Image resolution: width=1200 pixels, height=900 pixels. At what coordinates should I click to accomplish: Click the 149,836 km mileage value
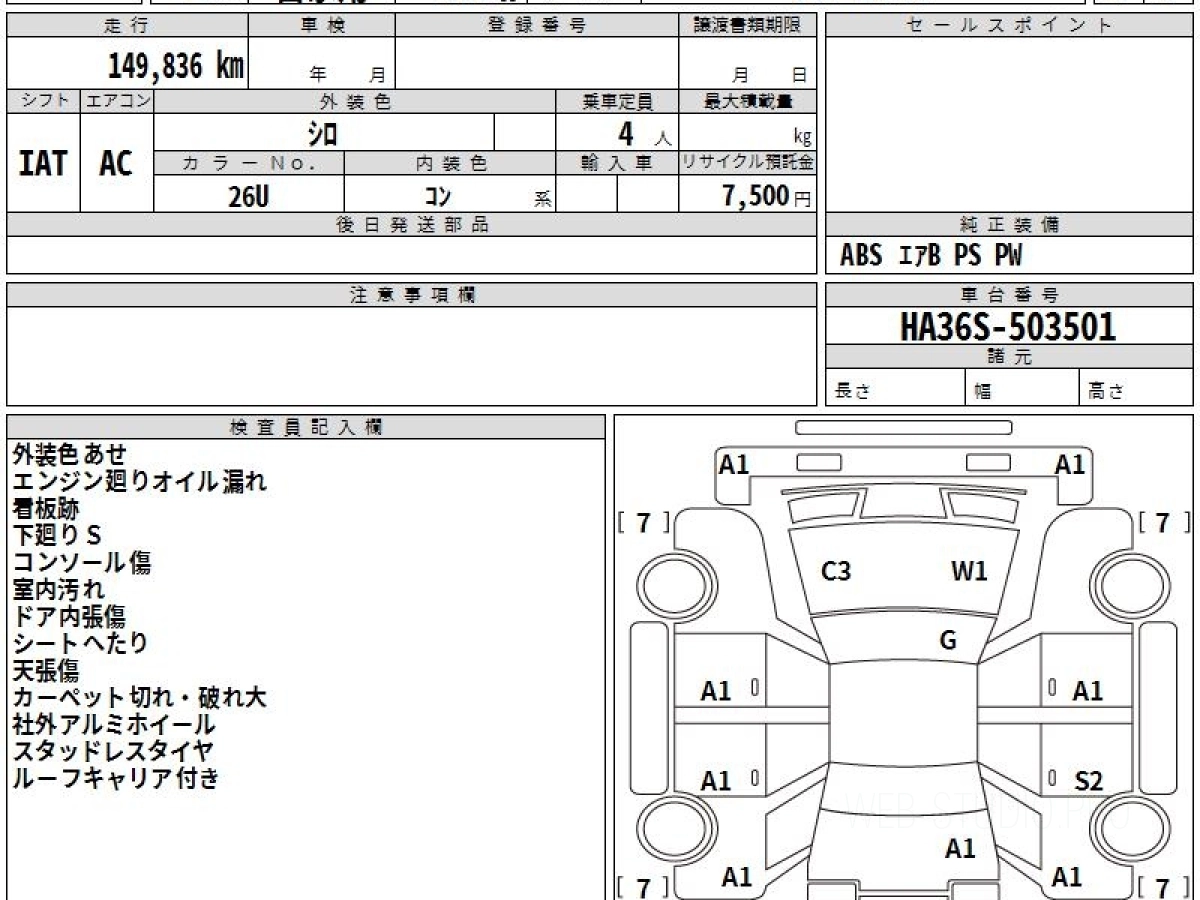(x=175, y=66)
